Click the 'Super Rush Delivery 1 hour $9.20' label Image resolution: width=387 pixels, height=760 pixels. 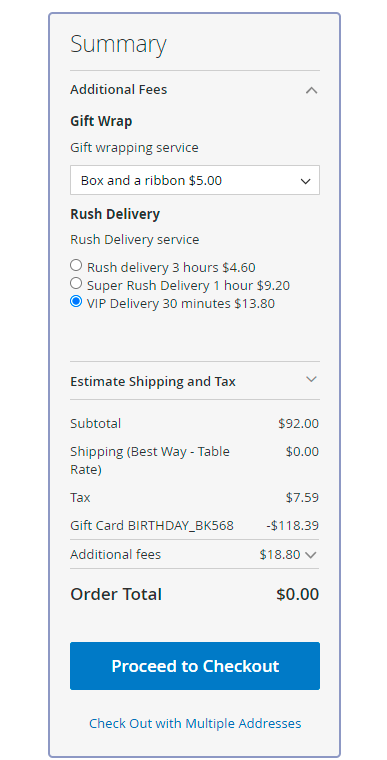coord(189,285)
